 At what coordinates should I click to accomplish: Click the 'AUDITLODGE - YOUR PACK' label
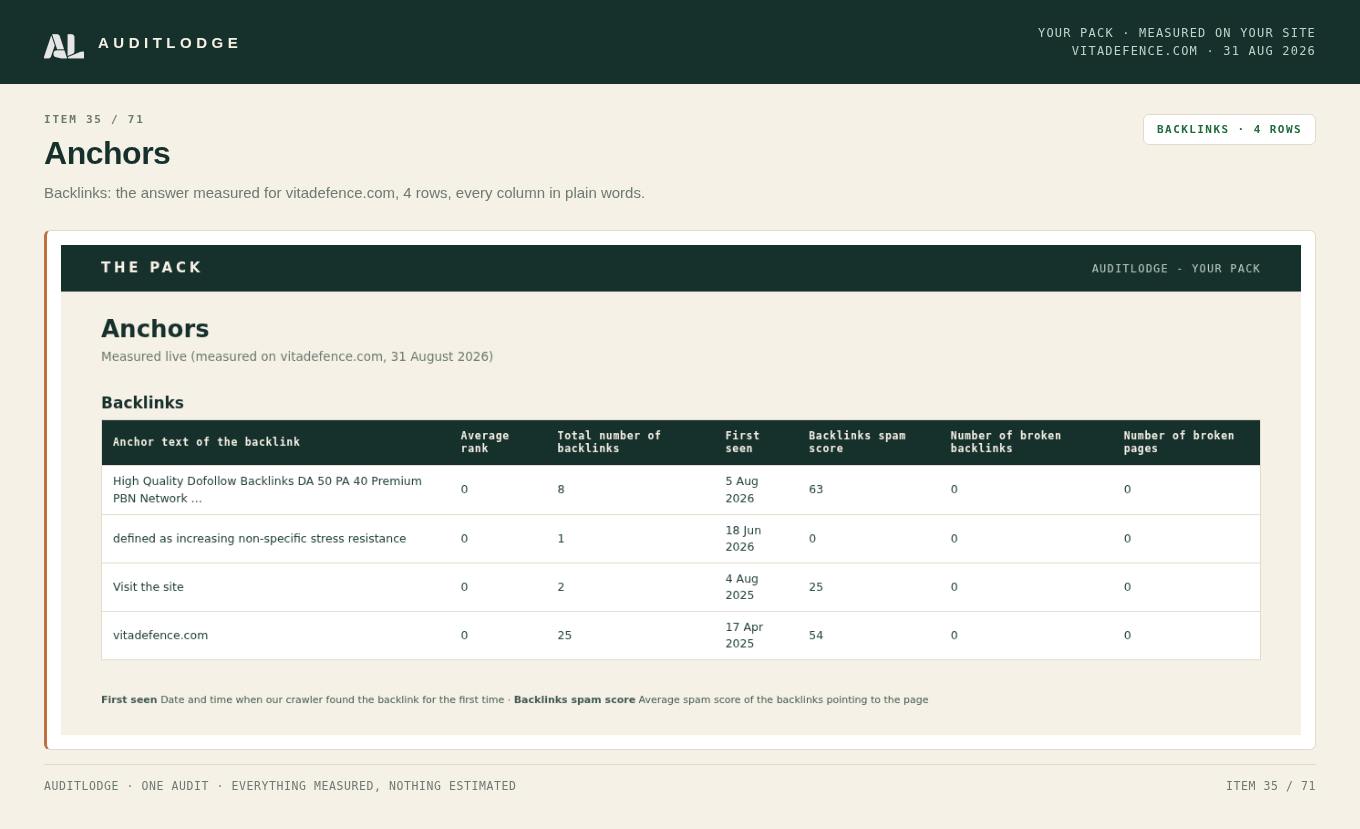click(x=1176, y=269)
